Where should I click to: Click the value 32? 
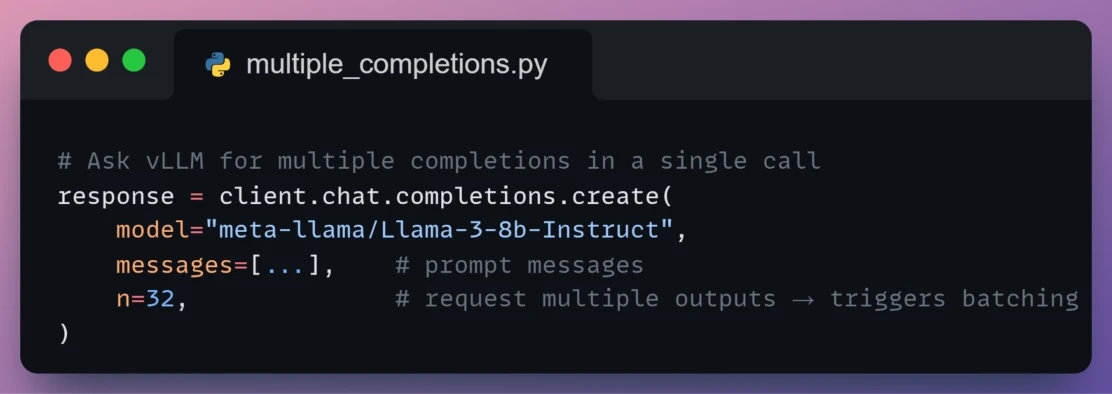tap(160, 298)
